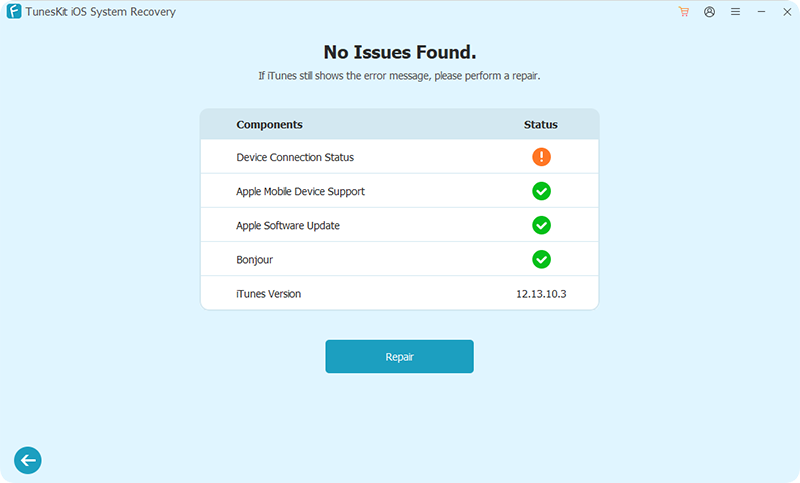Open the shopping cart purchase icon
This screenshot has width=800, height=483.
684,12
